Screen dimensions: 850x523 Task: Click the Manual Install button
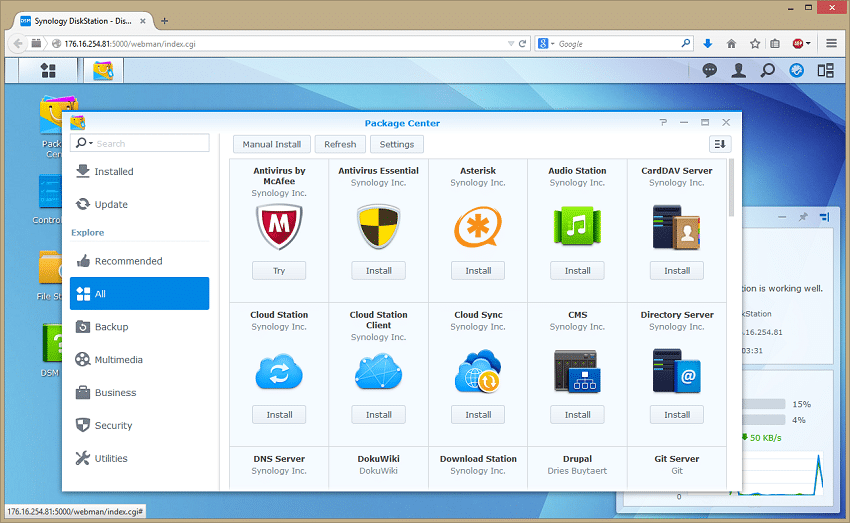pyautogui.click(x=272, y=144)
